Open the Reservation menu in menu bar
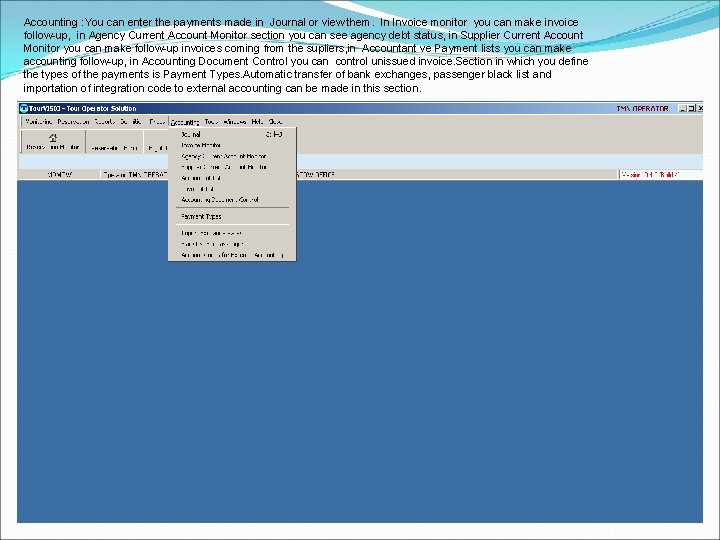The height and width of the screenshot is (540, 720). click(73, 122)
